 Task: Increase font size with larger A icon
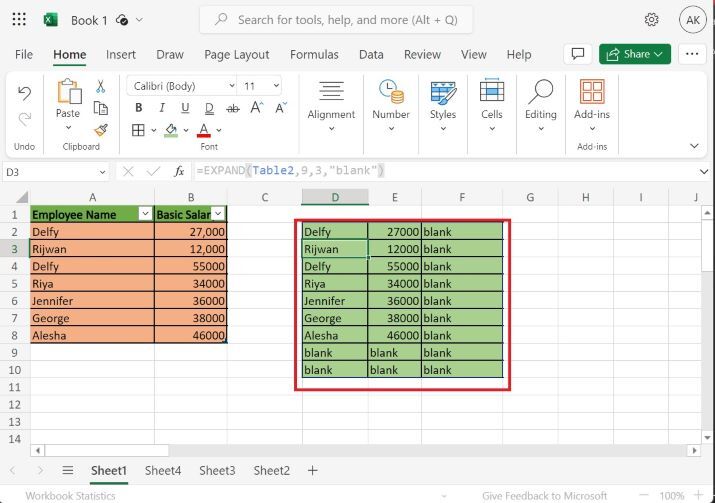[x=256, y=108]
